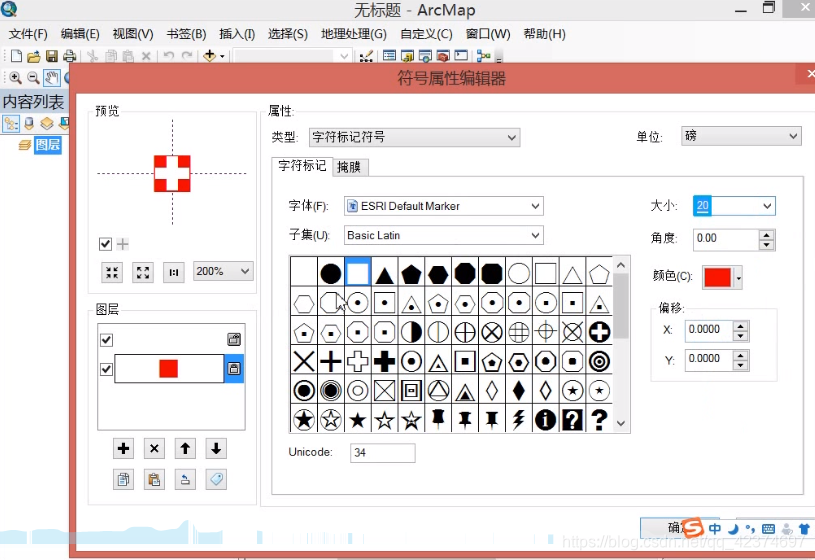Screen dimensions: 815x560
Task: Open Sogou soft keyboard icon
Action: (x=768, y=529)
